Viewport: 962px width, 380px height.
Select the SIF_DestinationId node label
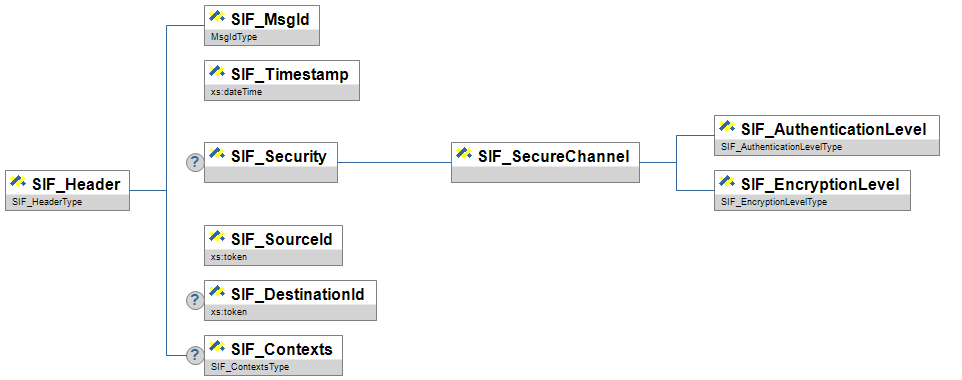pos(298,294)
